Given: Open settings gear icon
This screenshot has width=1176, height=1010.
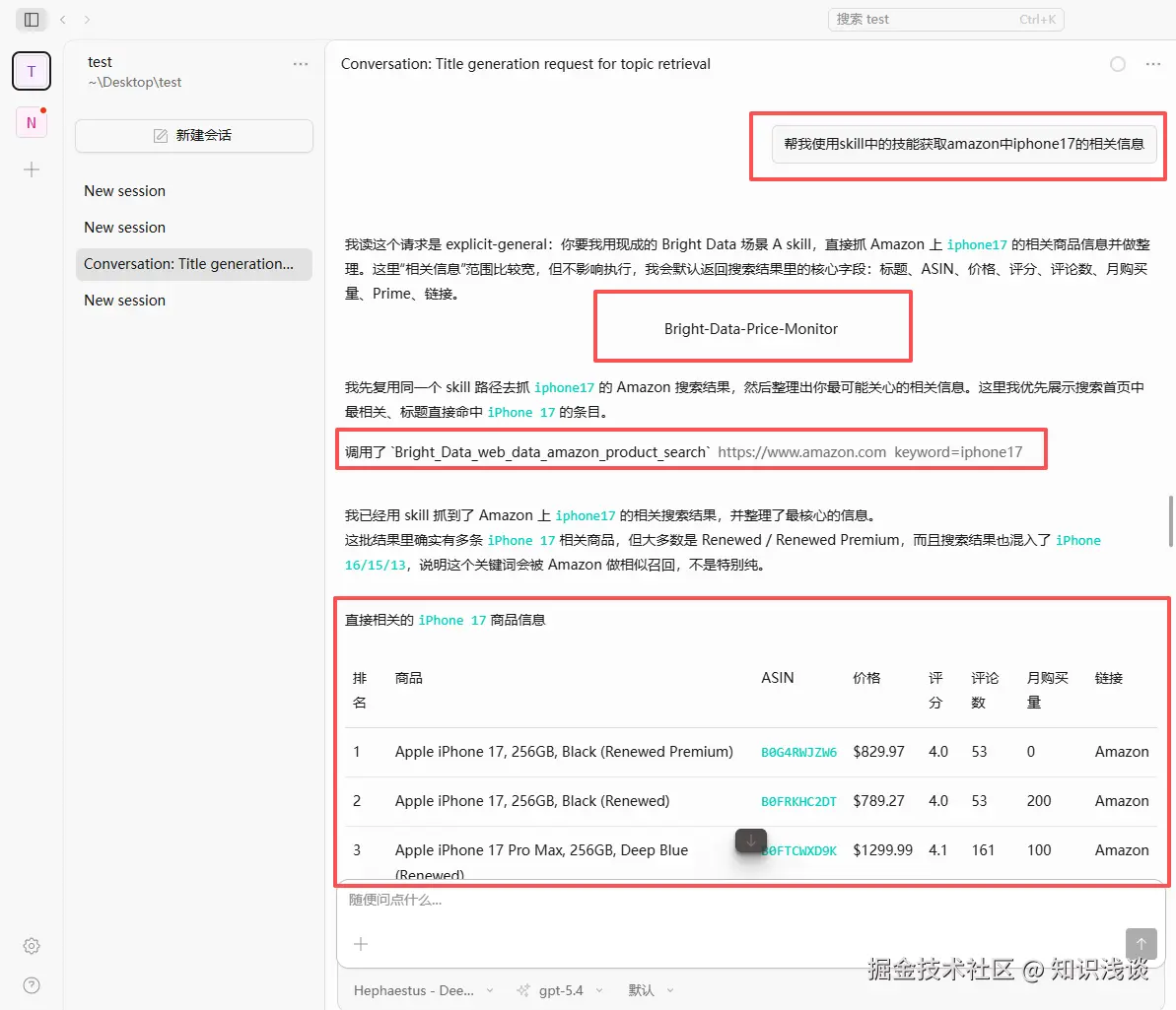Looking at the screenshot, I should [32, 946].
